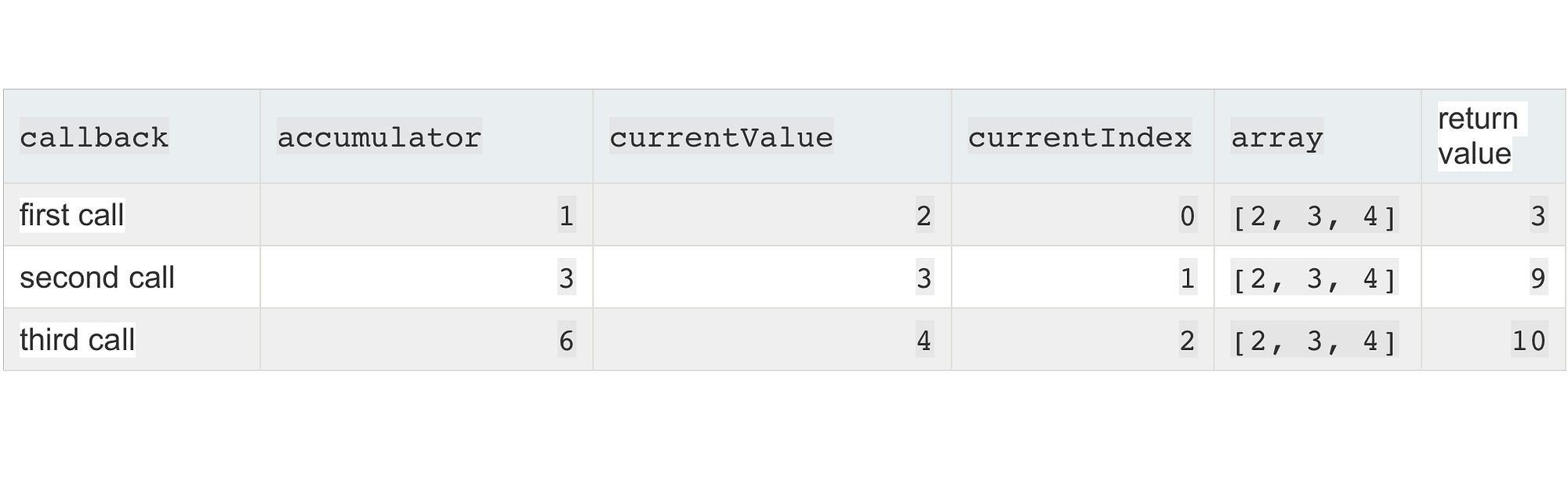Select currentIndex 0 in first call row
This screenshot has width=1568, height=499.
(x=1188, y=216)
